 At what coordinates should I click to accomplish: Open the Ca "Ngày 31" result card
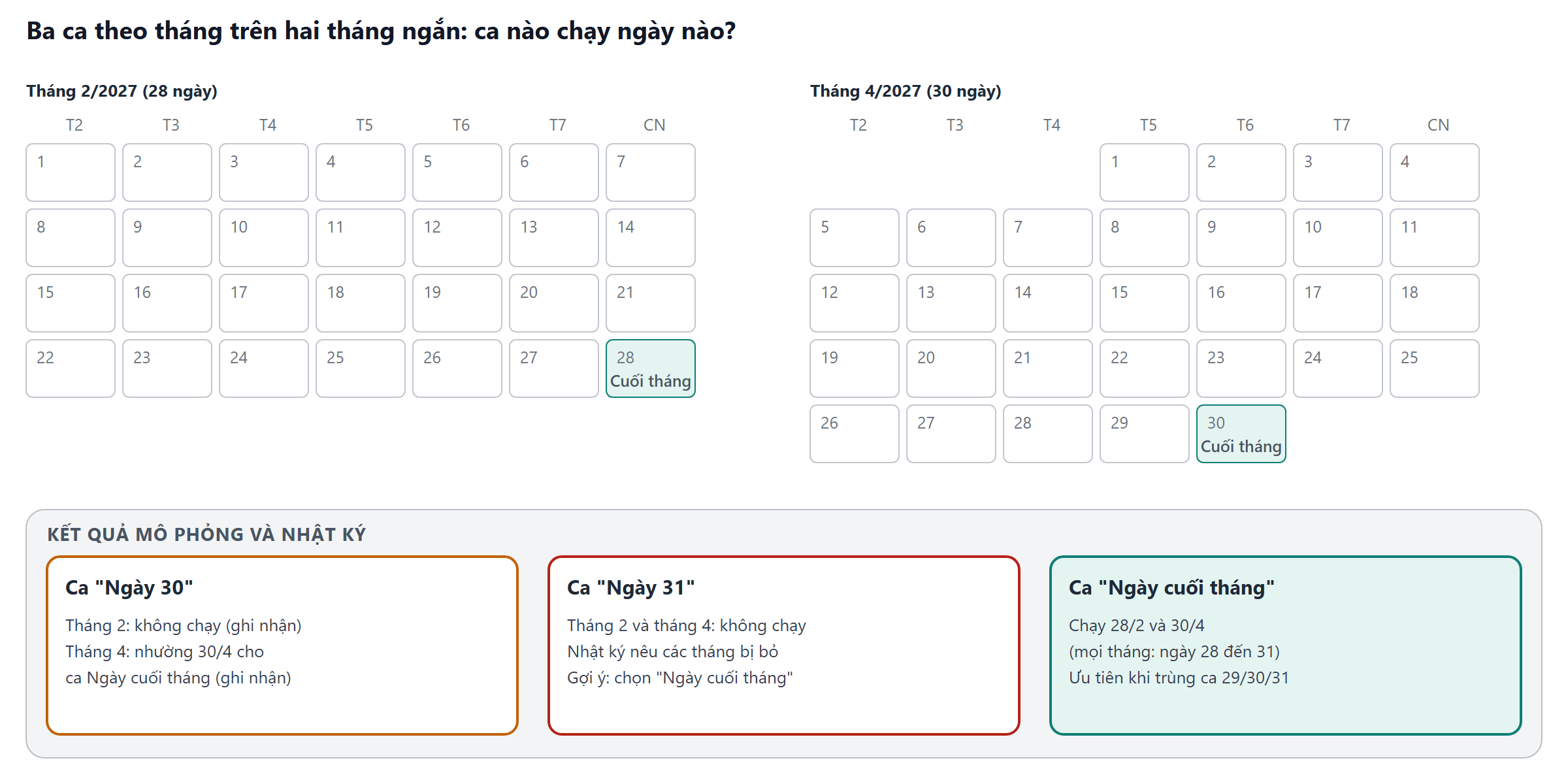tap(784, 645)
